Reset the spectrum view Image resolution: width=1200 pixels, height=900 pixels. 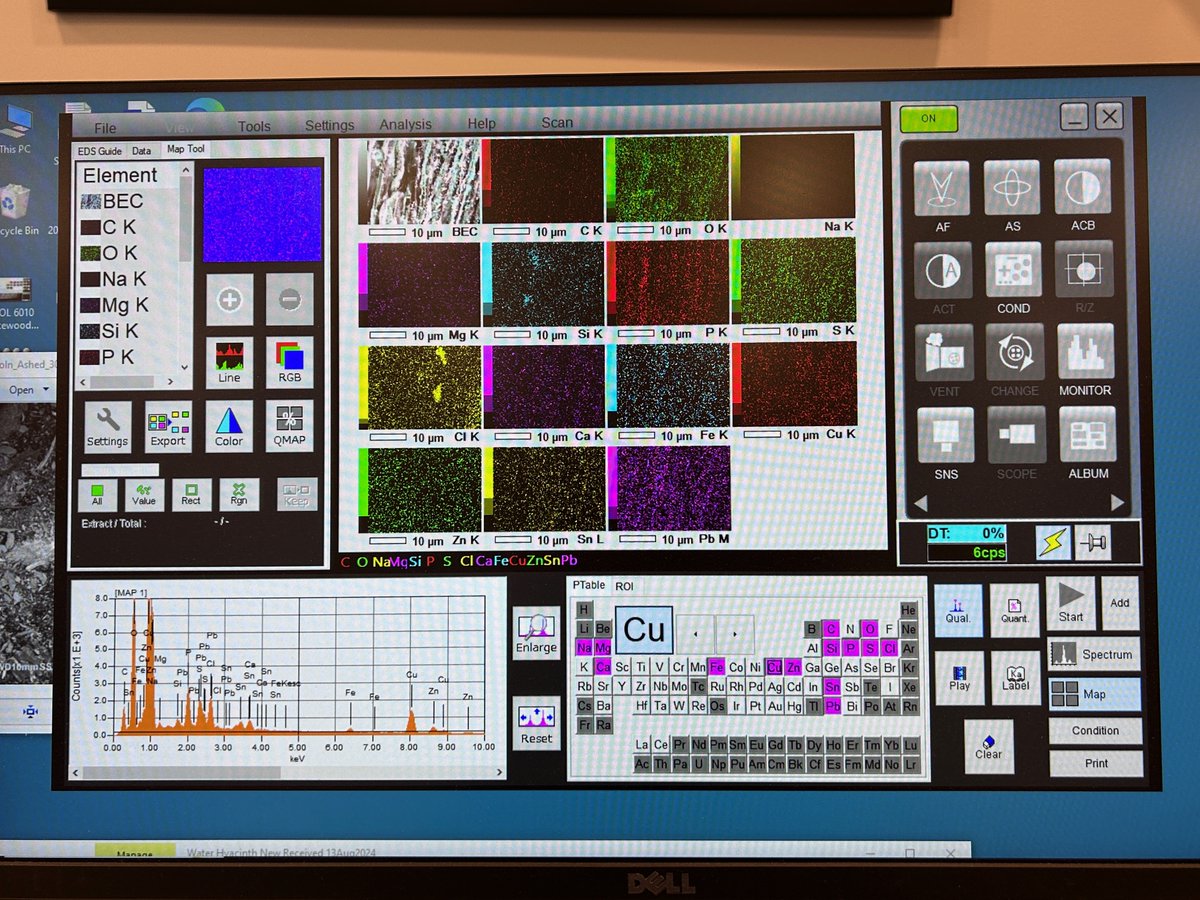(x=536, y=724)
